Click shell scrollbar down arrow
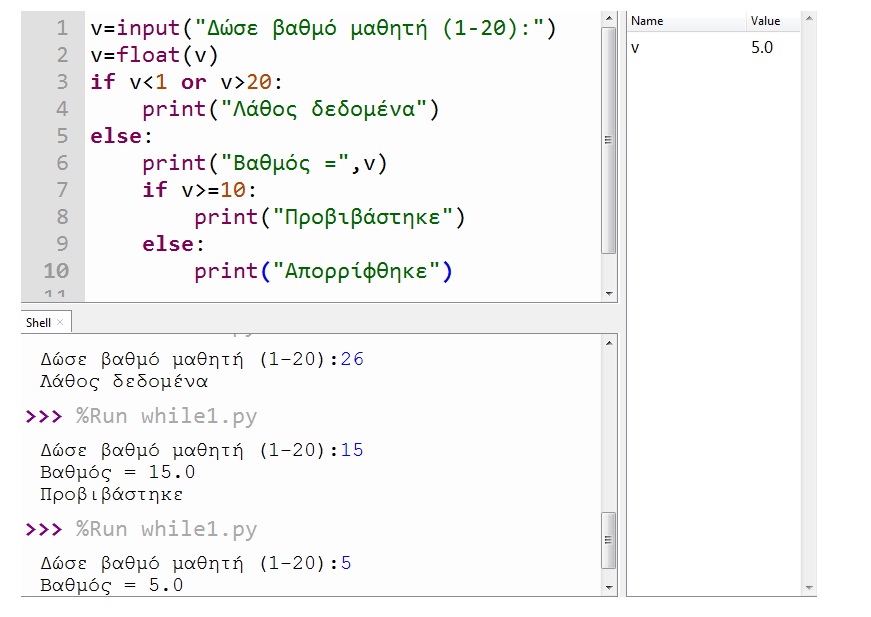This screenshot has height=617, width=871. pos(609,588)
